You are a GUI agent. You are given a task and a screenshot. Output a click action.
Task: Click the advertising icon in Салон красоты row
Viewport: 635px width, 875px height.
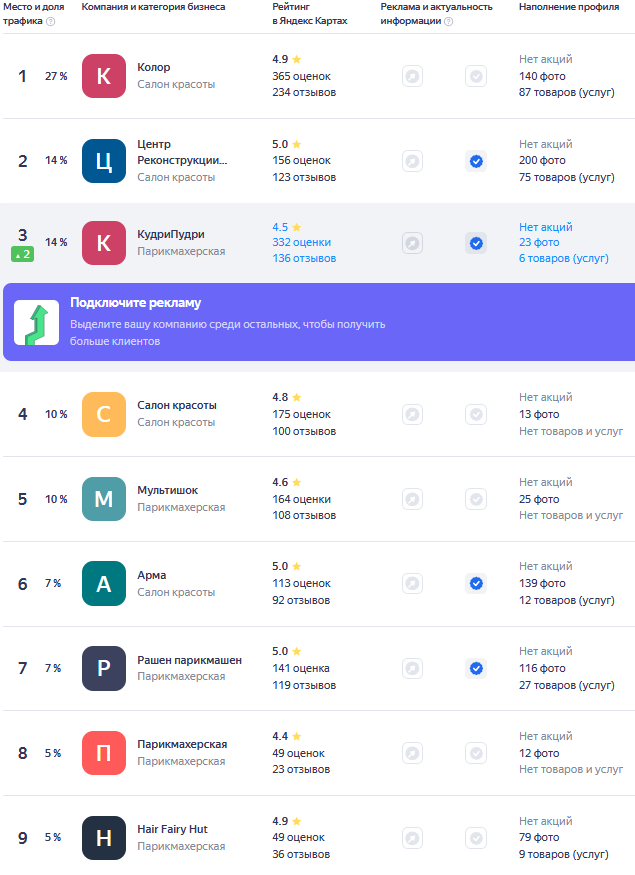pyautogui.click(x=412, y=414)
